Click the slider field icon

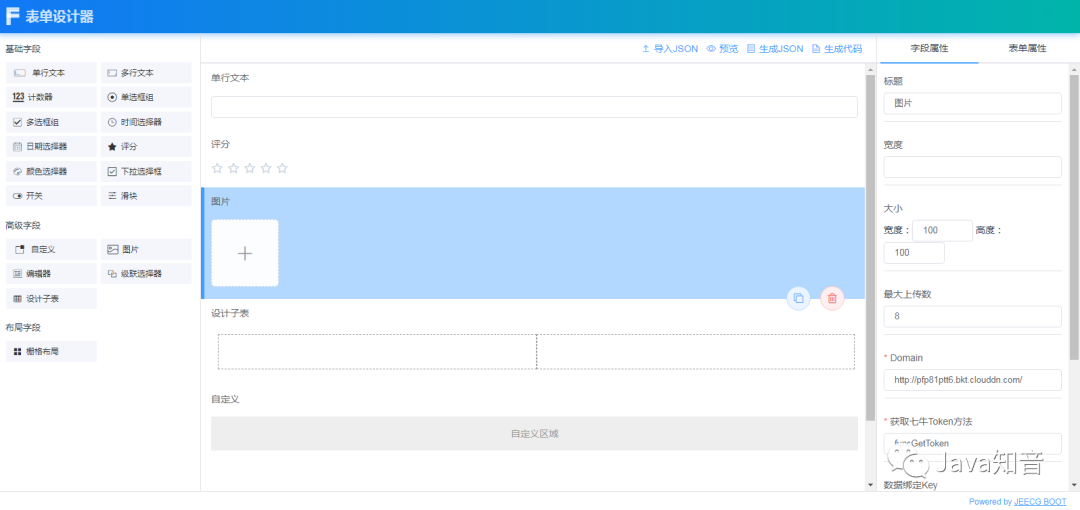click(112, 196)
